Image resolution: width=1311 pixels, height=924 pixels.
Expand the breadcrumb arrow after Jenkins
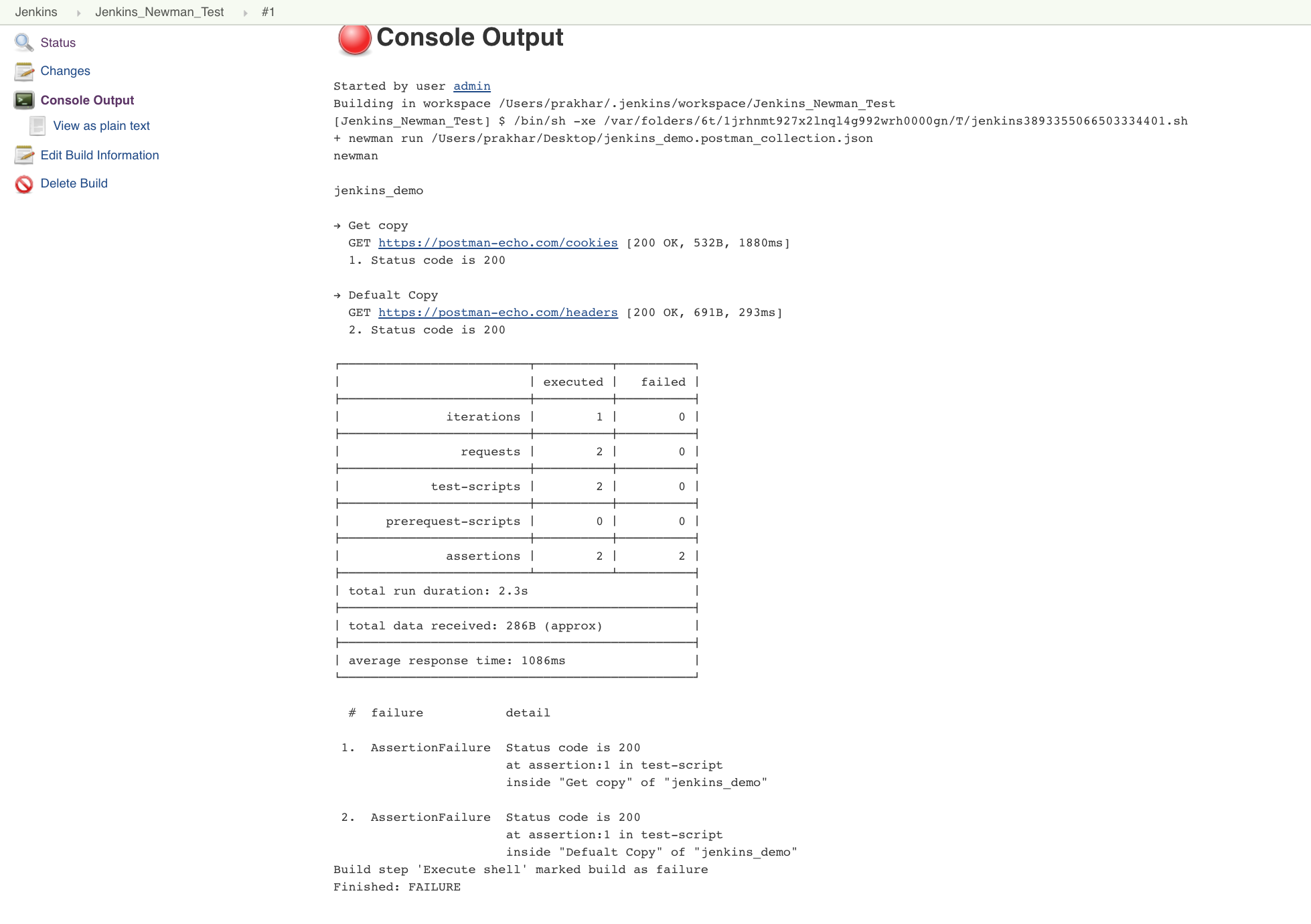click(78, 13)
